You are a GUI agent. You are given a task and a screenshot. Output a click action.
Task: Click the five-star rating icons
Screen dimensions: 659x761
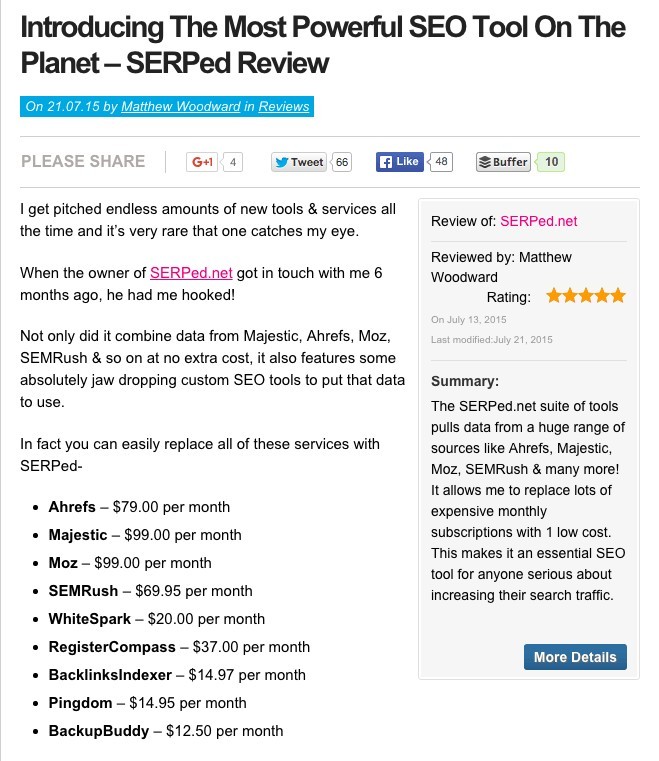point(586,296)
